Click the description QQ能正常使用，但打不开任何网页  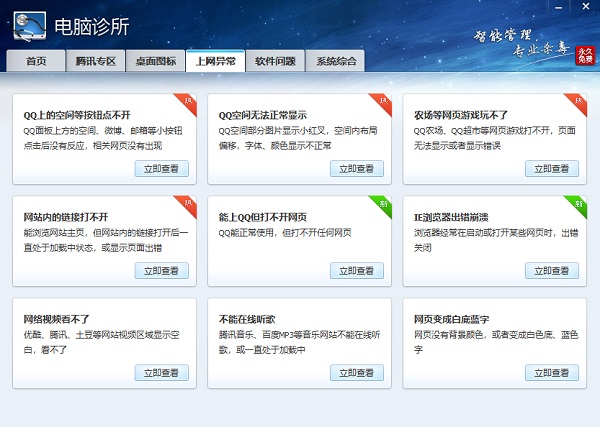[285, 233]
